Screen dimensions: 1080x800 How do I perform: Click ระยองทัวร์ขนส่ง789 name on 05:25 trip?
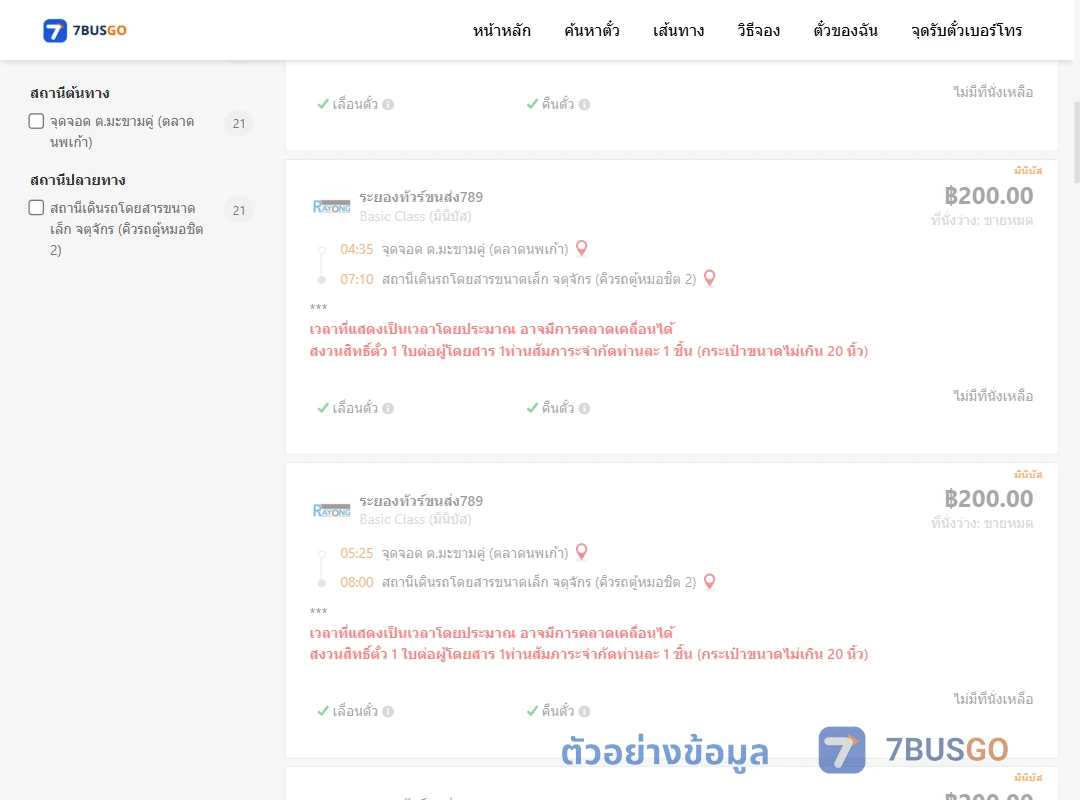tap(421, 501)
